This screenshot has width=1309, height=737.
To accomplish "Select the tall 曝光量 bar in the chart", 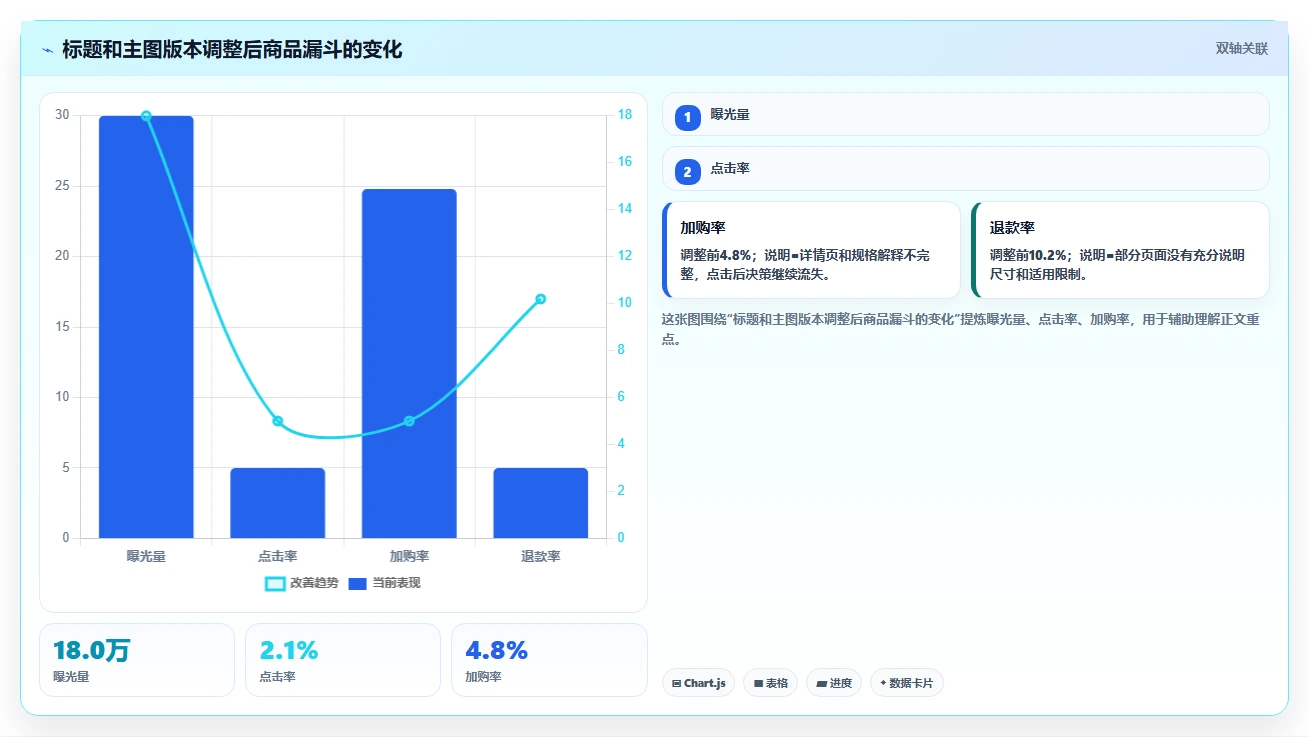I will (146, 327).
